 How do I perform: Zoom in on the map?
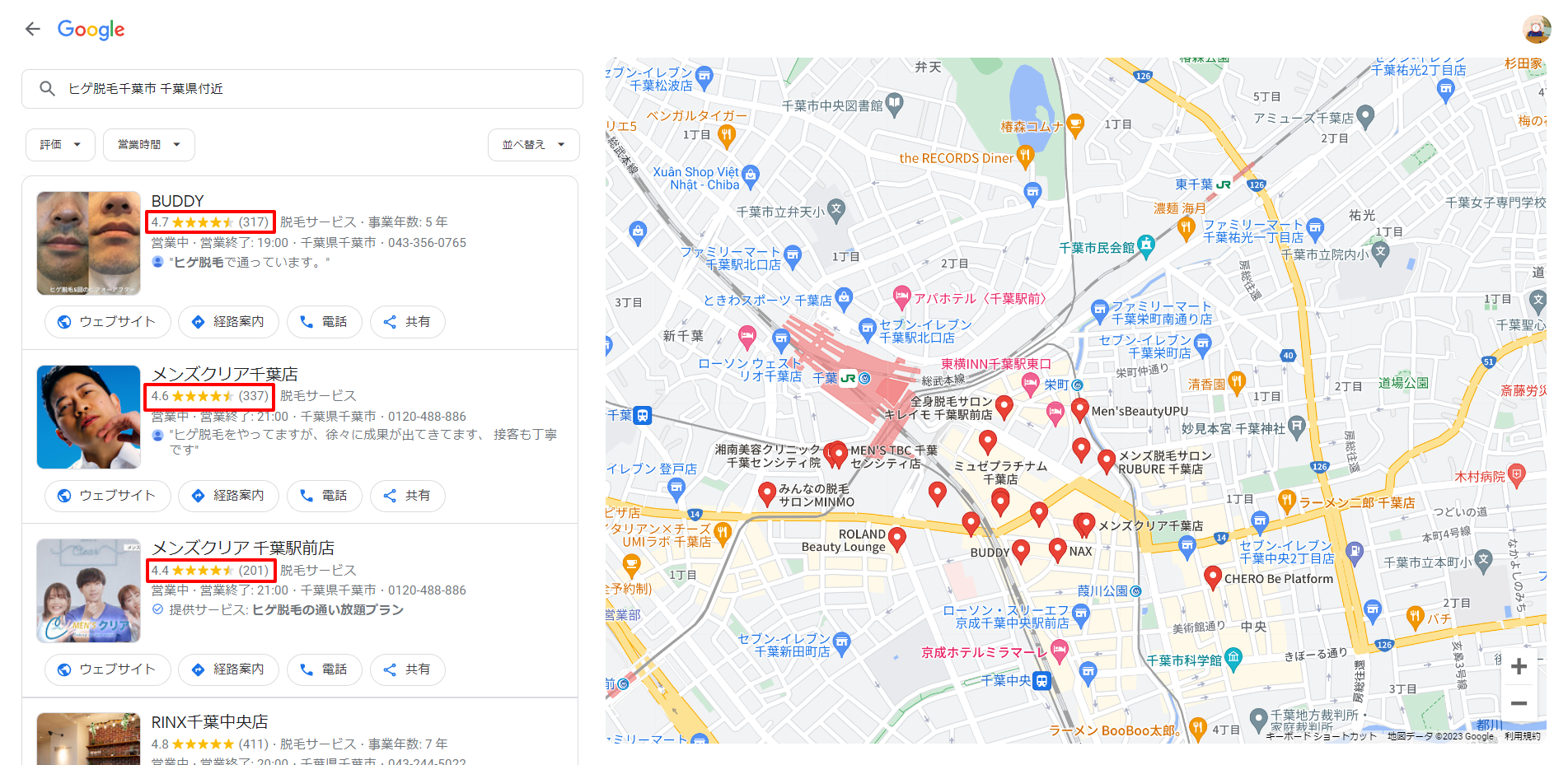[1519, 666]
